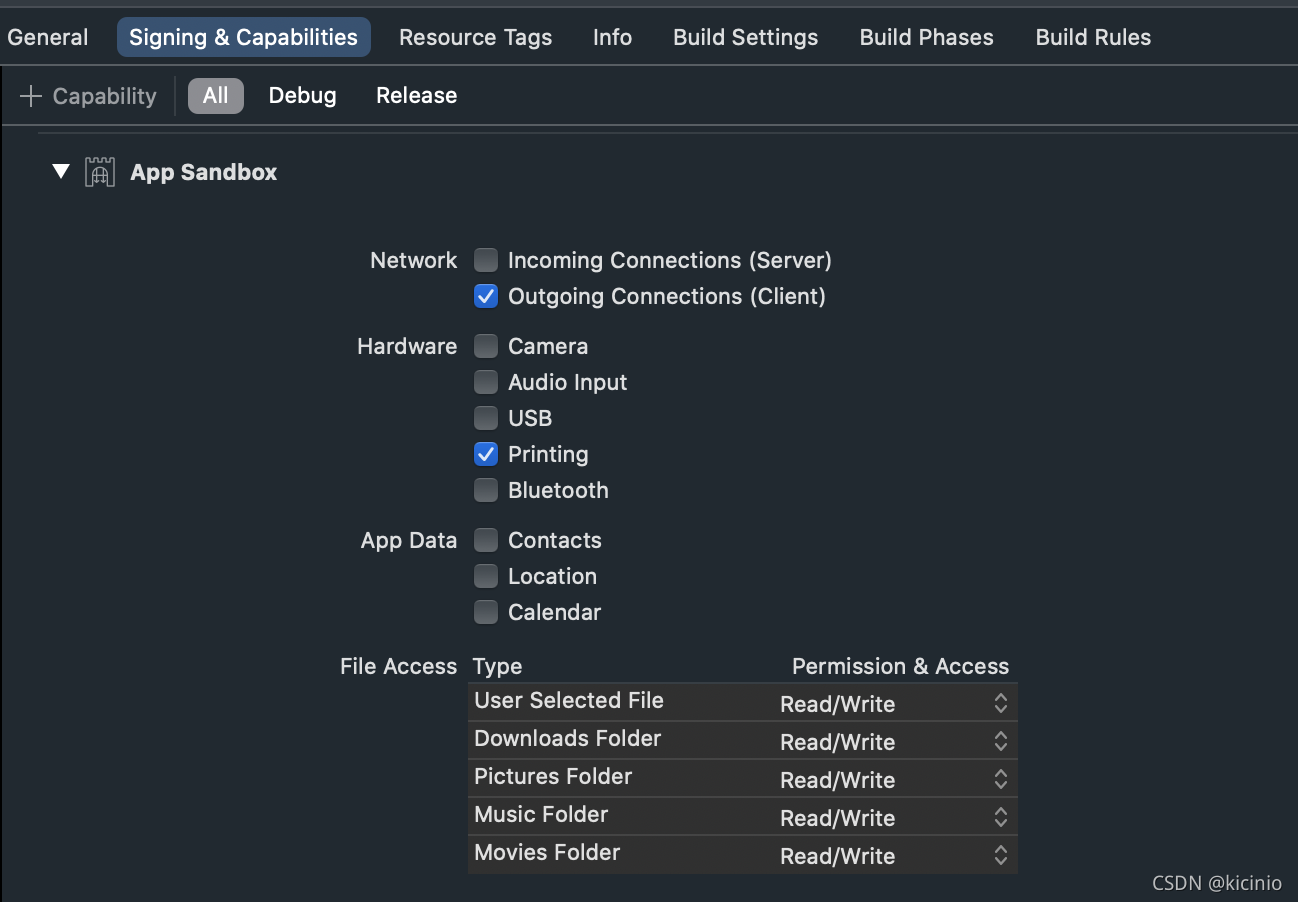Disable the Printing checkbox
The height and width of the screenshot is (902, 1298).
(486, 455)
